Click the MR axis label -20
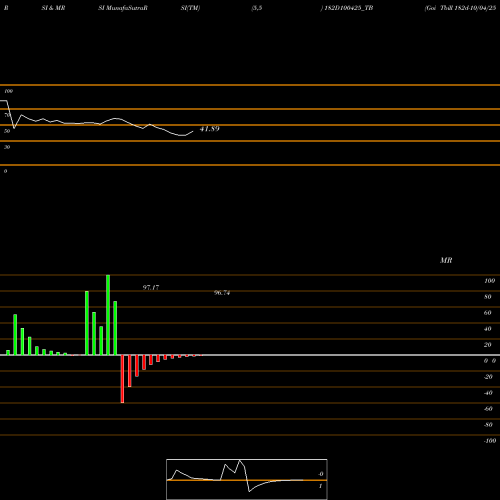Image resolution: width=500 pixels, height=500 pixels. click(488, 377)
